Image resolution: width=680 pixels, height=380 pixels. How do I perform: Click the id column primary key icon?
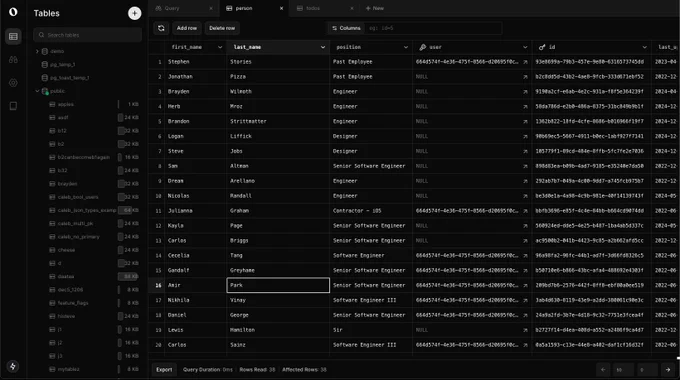click(542, 47)
